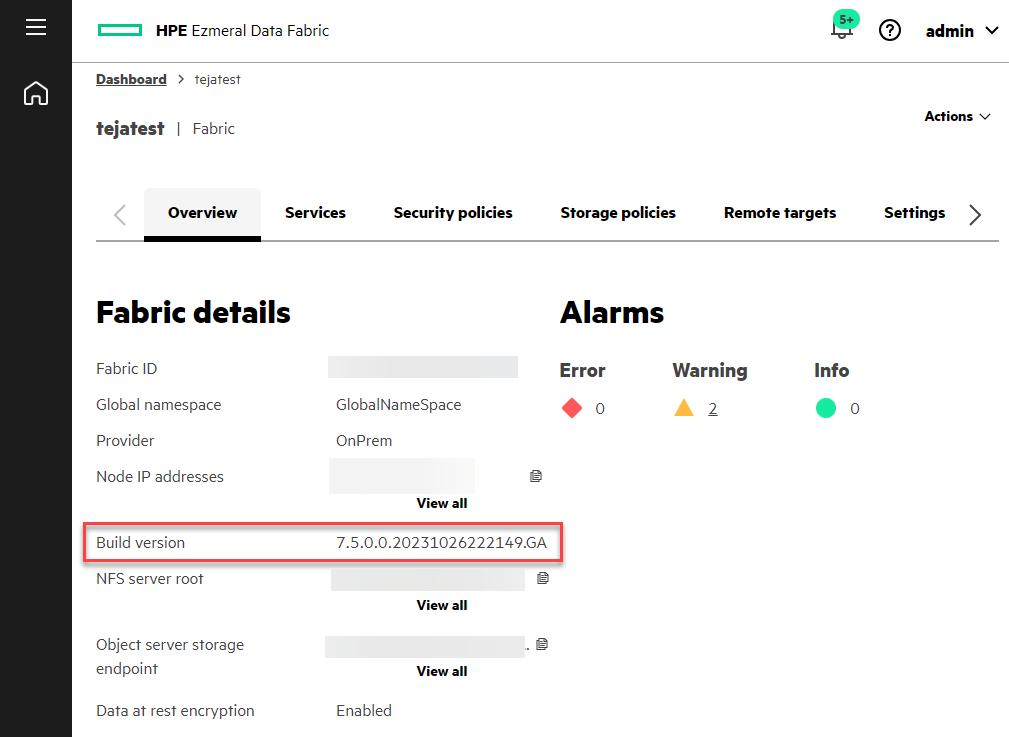Screen dimensions: 1009x737
Task: Click the Info count 0
Action: [855, 409]
